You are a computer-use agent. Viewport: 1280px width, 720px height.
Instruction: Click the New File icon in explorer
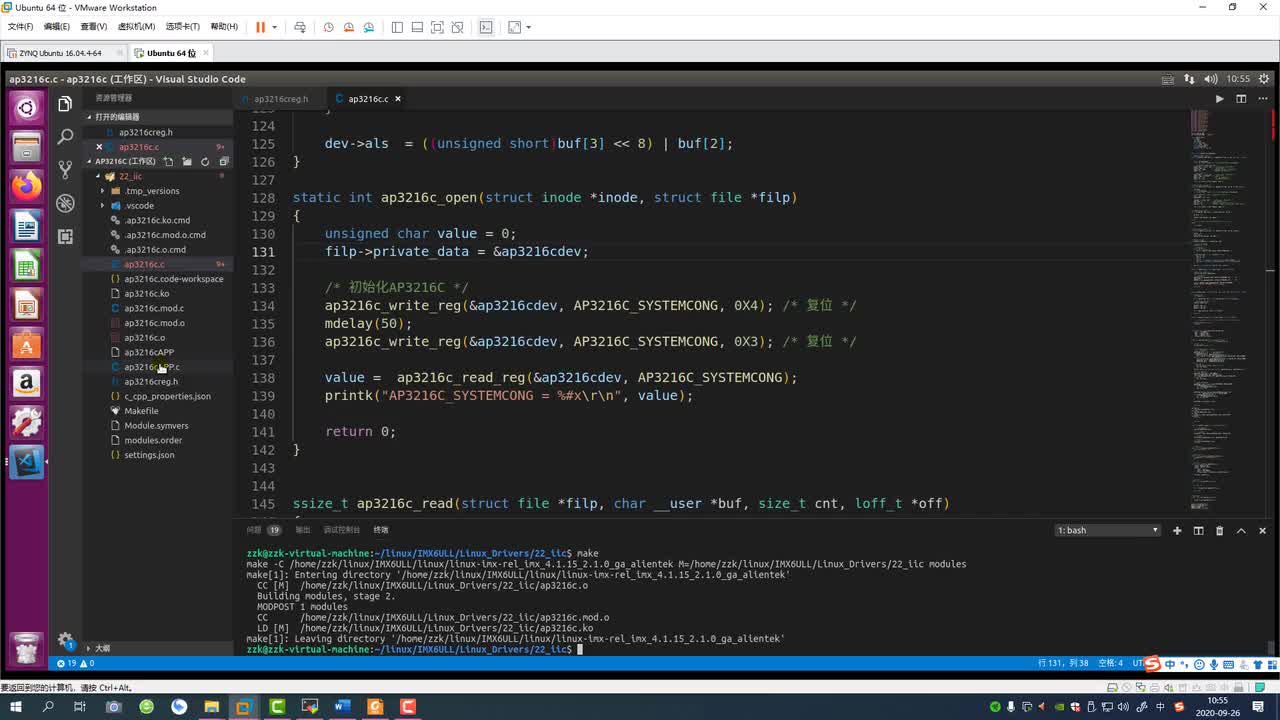pyautogui.click(x=168, y=161)
